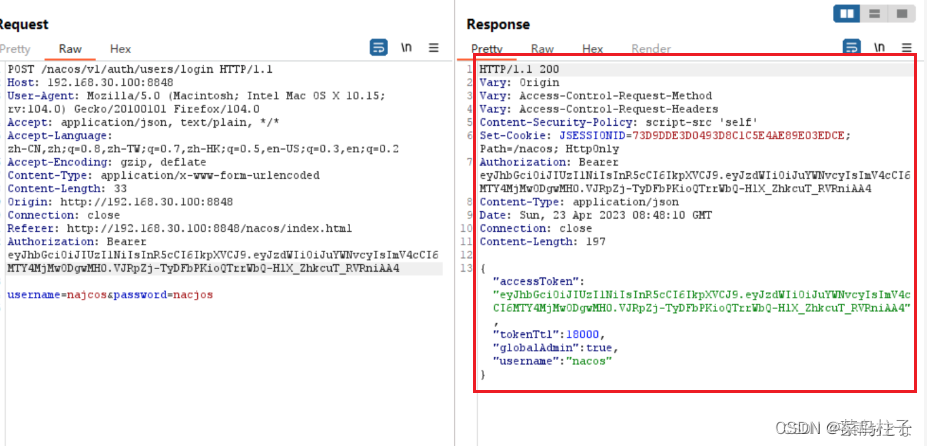Click the Accept: application/json header line
The width and height of the screenshot is (927, 446).
(143, 122)
